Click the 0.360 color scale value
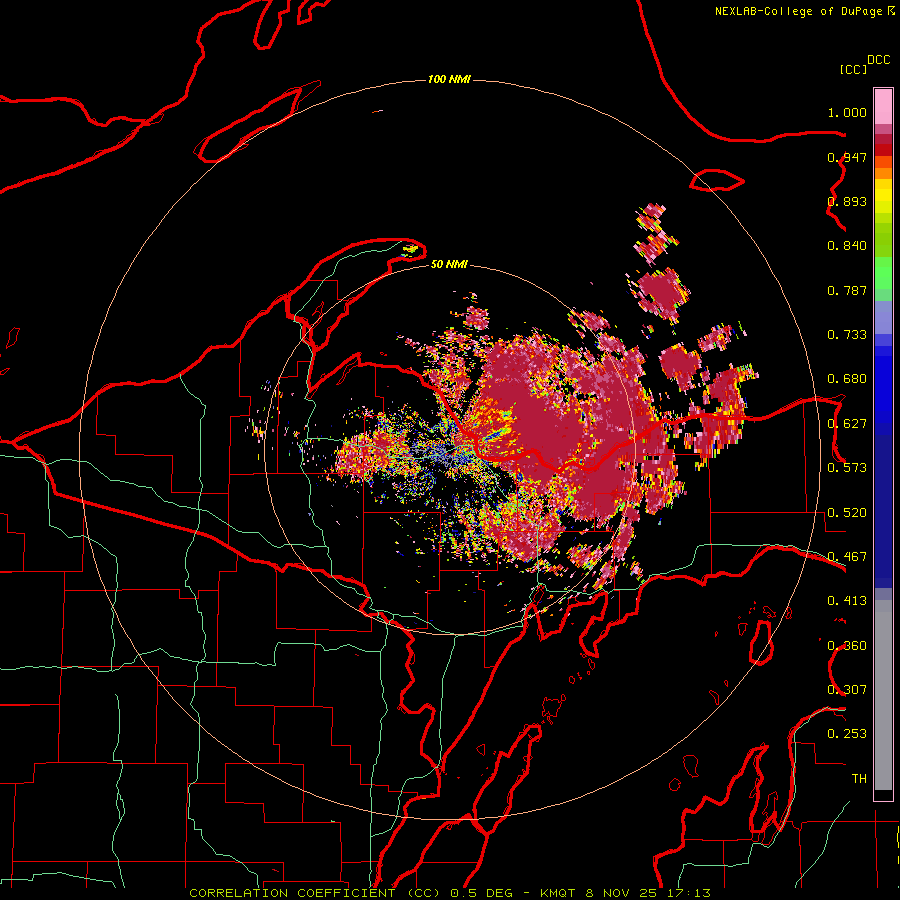Image resolution: width=900 pixels, height=900 pixels. (847, 646)
